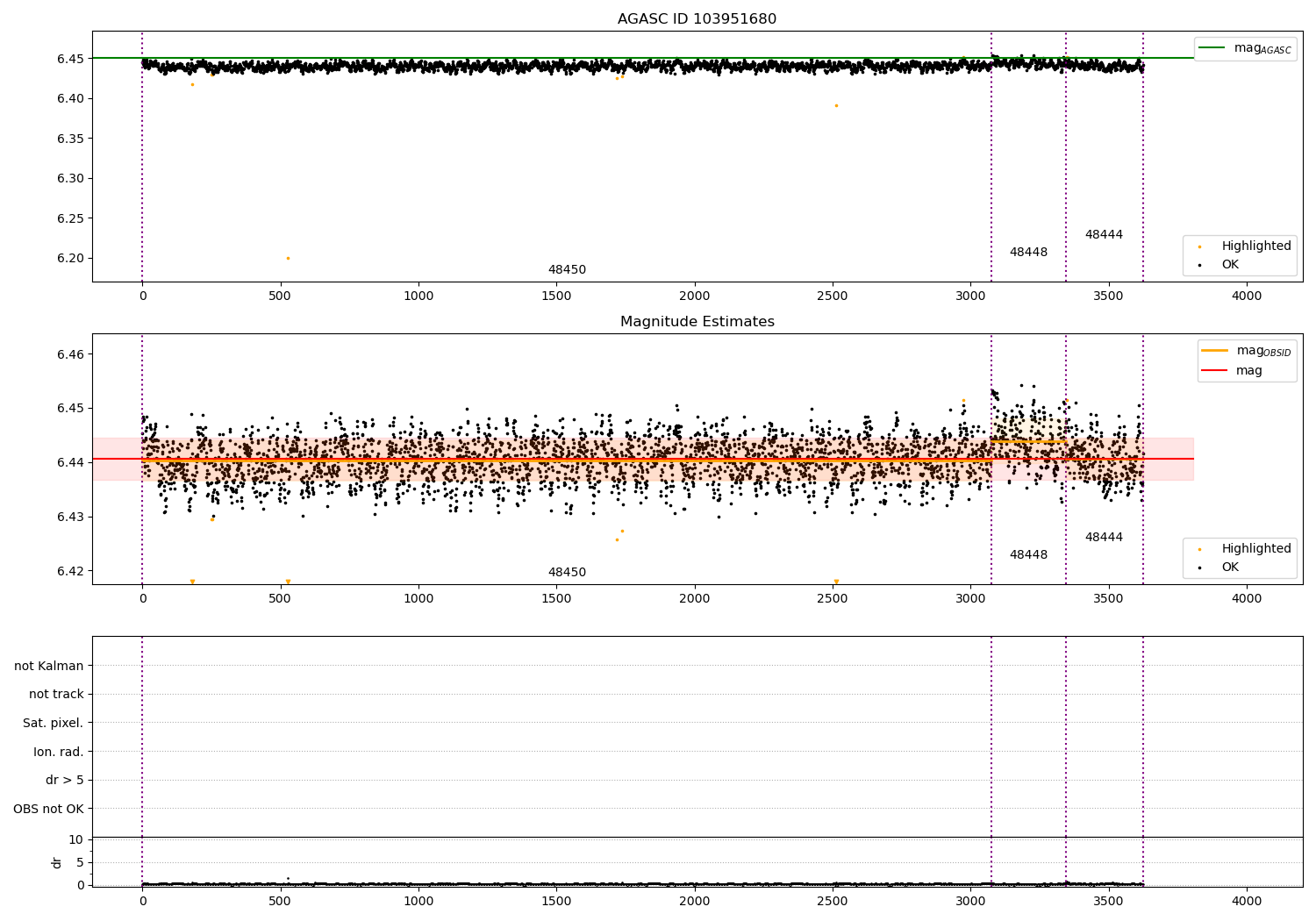Click the "Ion. rad." axis label
Image resolution: width=1316 pixels, height=921 pixels.
coord(59,752)
